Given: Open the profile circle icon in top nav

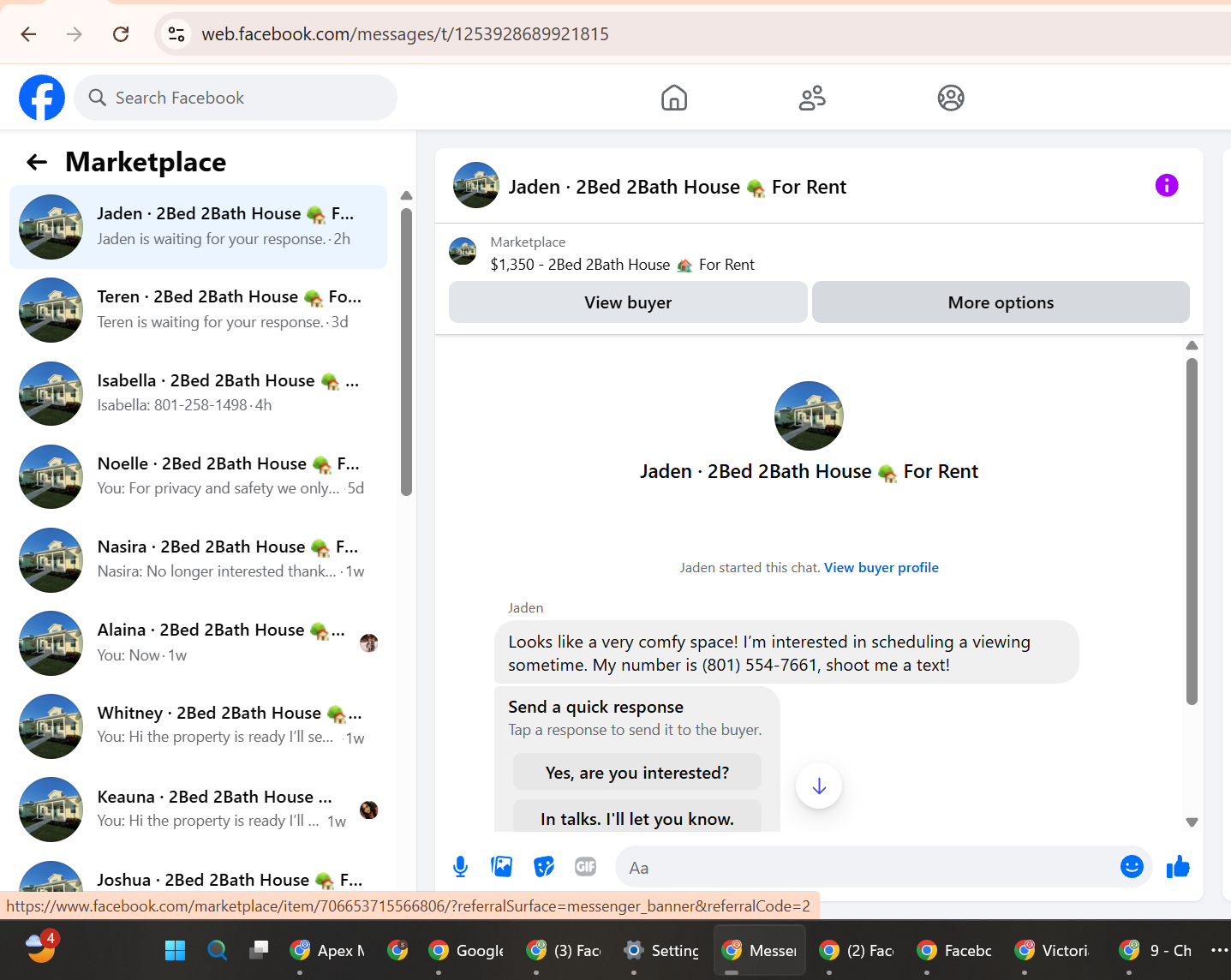Looking at the screenshot, I should (951, 98).
